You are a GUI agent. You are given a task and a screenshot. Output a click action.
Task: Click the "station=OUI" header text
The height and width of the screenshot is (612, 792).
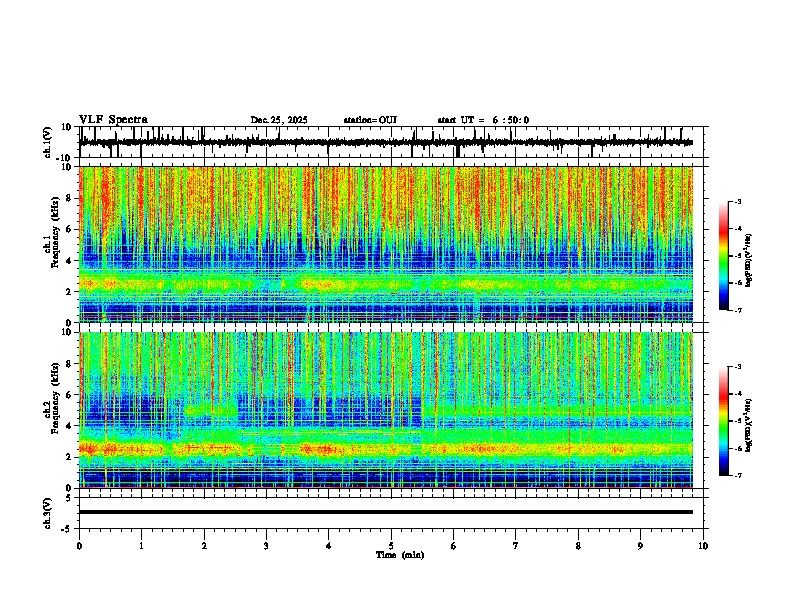point(370,120)
